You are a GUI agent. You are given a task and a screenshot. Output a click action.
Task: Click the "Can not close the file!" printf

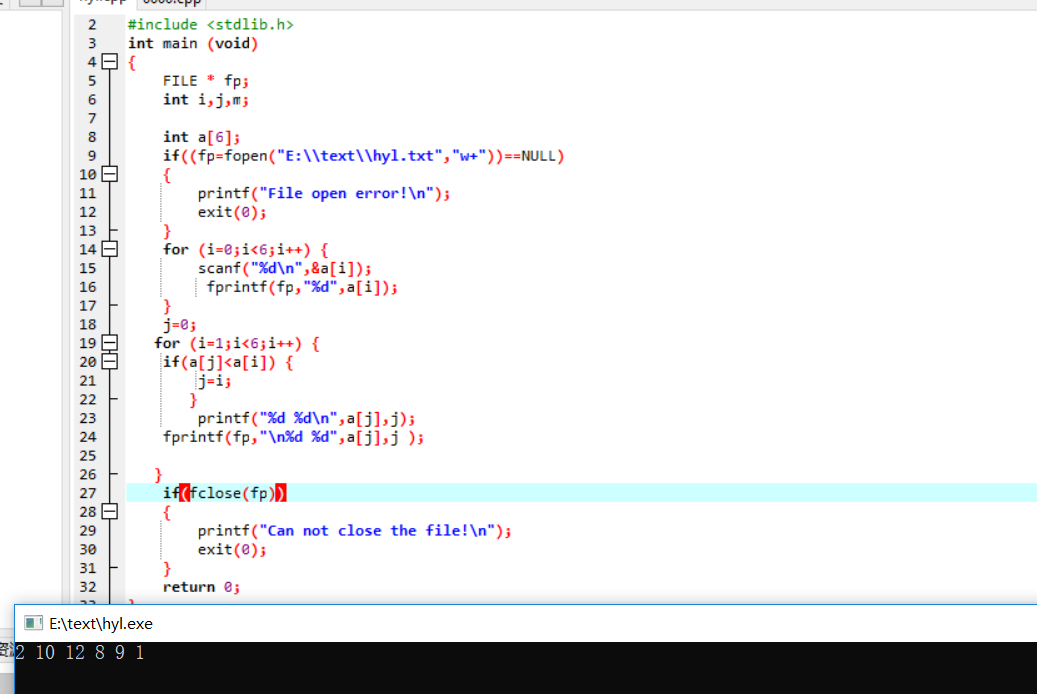[x=354, y=531]
